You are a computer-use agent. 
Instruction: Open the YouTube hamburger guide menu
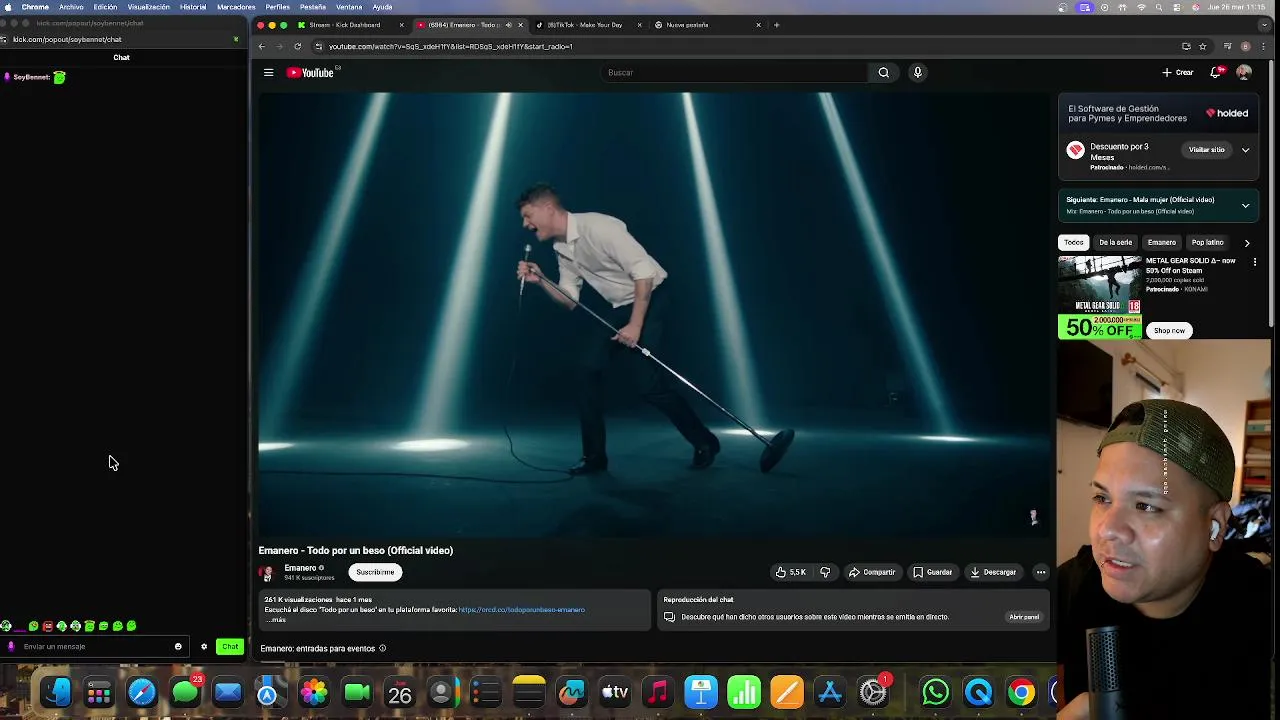click(268, 72)
